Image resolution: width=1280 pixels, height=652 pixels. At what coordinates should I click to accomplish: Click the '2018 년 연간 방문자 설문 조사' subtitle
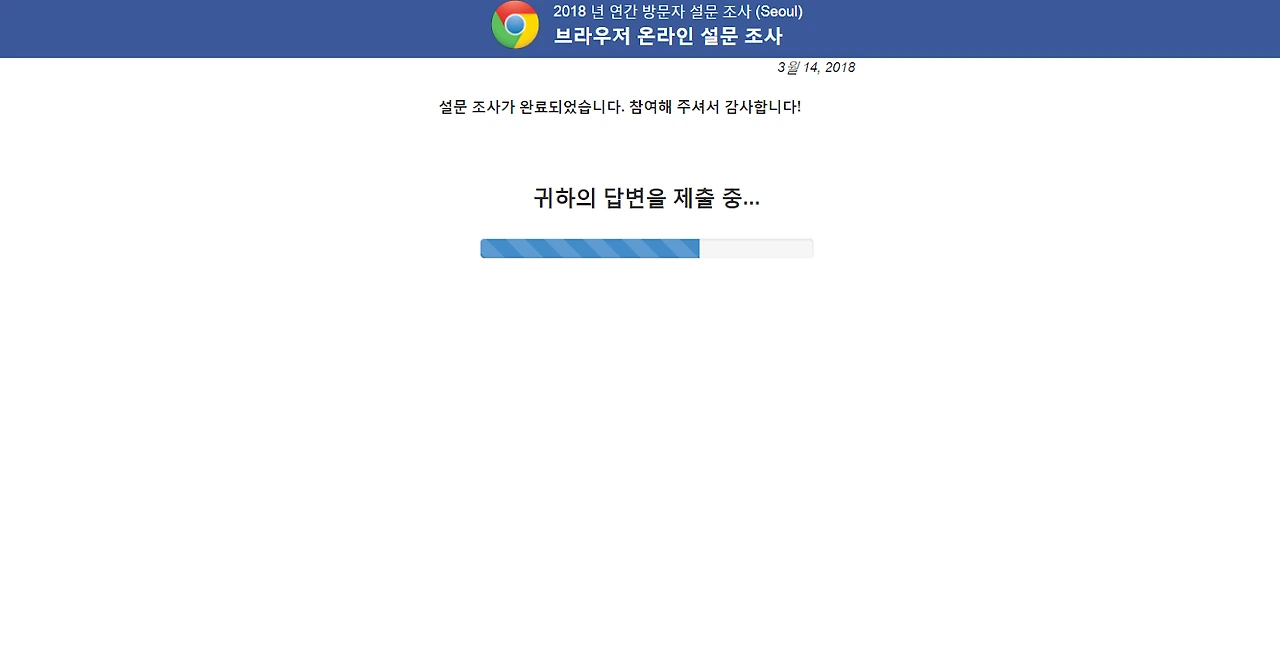point(652,12)
